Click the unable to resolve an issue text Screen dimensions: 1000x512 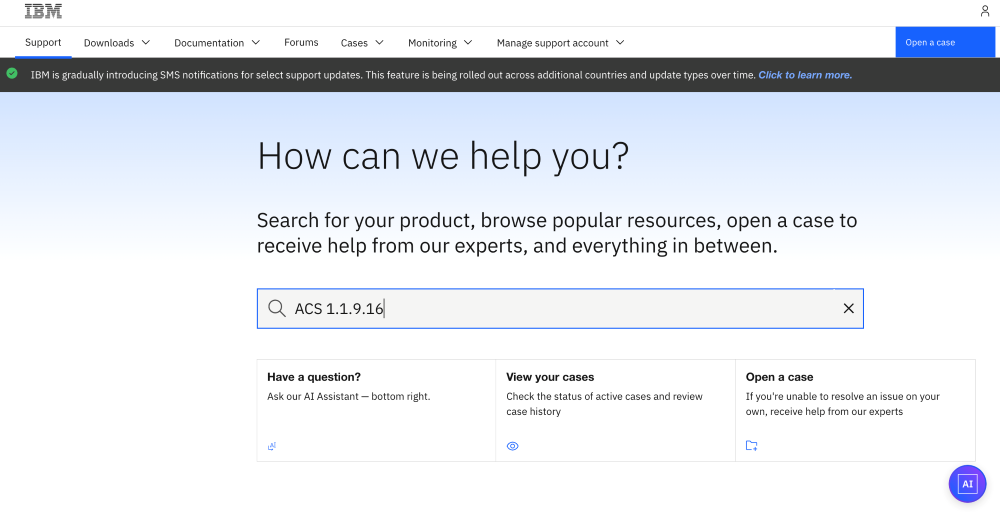842,404
